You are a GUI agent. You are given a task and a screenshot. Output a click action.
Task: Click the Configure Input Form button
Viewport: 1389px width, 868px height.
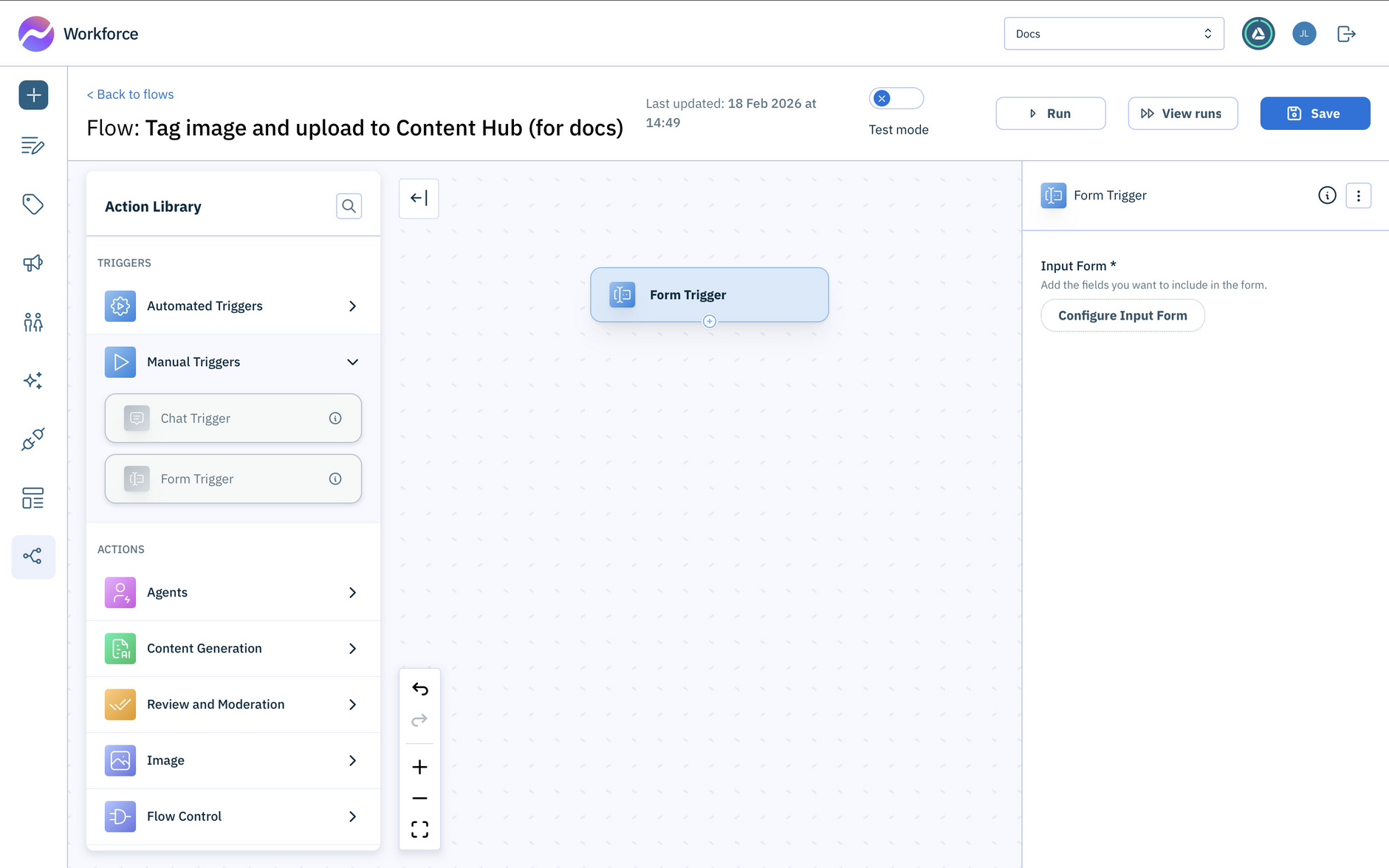coord(1122,315)
